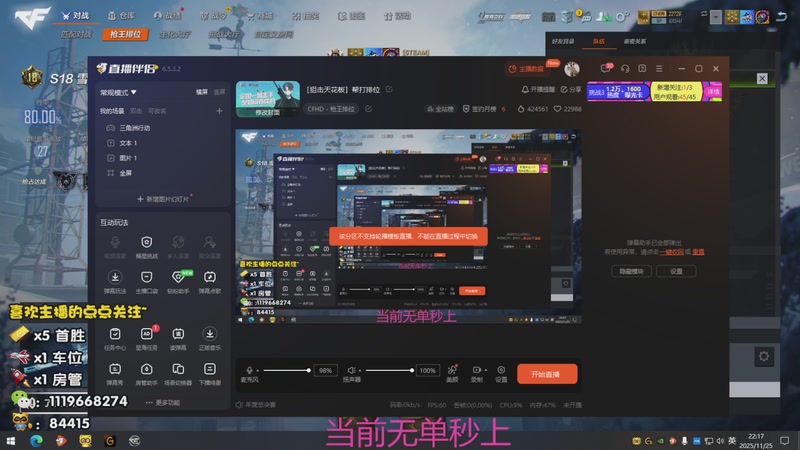The width and height of the screenshot is (800, 450).
Task: Click the 全站榜 site ranking
Action: (440, 109)
